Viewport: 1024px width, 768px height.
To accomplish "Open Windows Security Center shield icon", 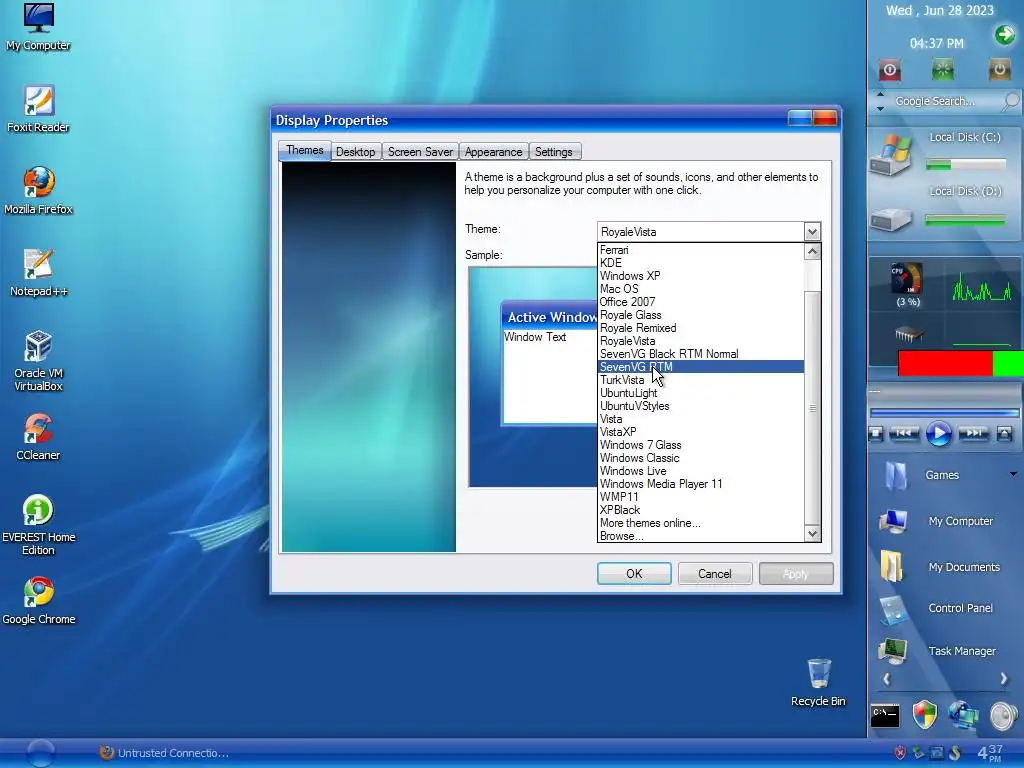I will (x=924, y=716).
